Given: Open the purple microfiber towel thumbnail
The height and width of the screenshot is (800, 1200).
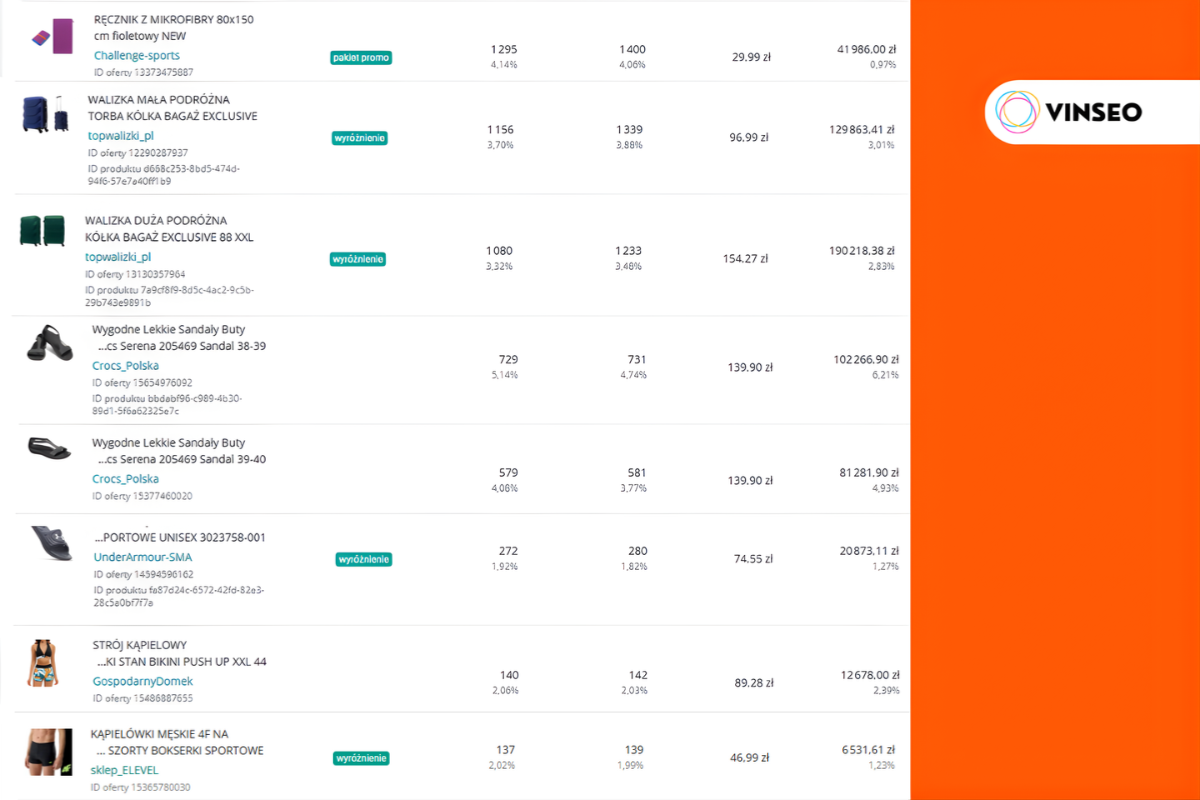Looking at the screenshot, I should click(x=52, y=37).
